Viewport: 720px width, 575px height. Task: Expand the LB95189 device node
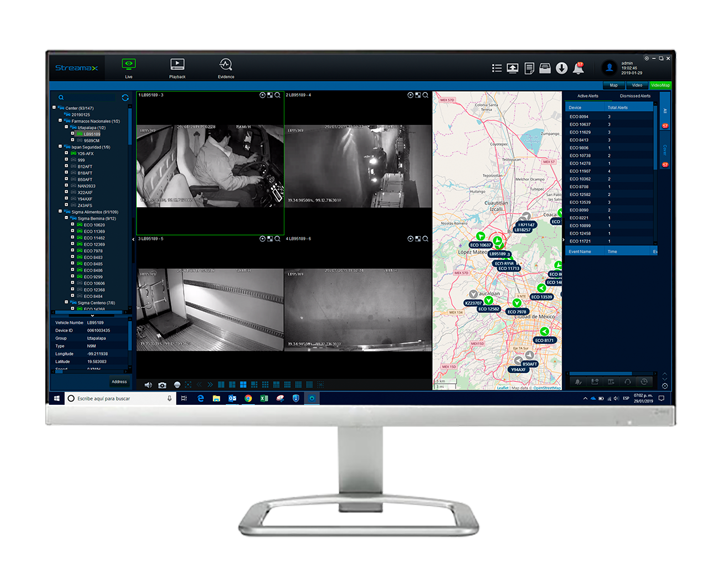(x=73, y=134)
